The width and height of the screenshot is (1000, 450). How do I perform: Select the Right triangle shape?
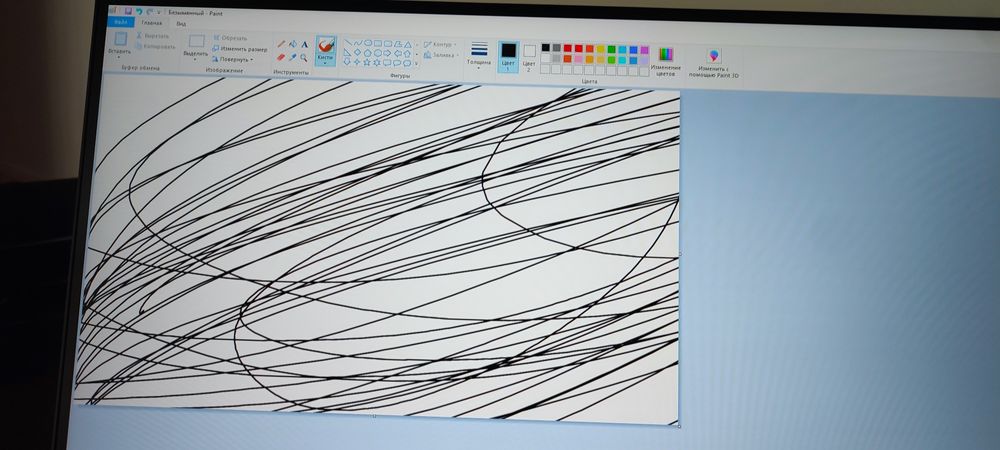click(348, 52)
